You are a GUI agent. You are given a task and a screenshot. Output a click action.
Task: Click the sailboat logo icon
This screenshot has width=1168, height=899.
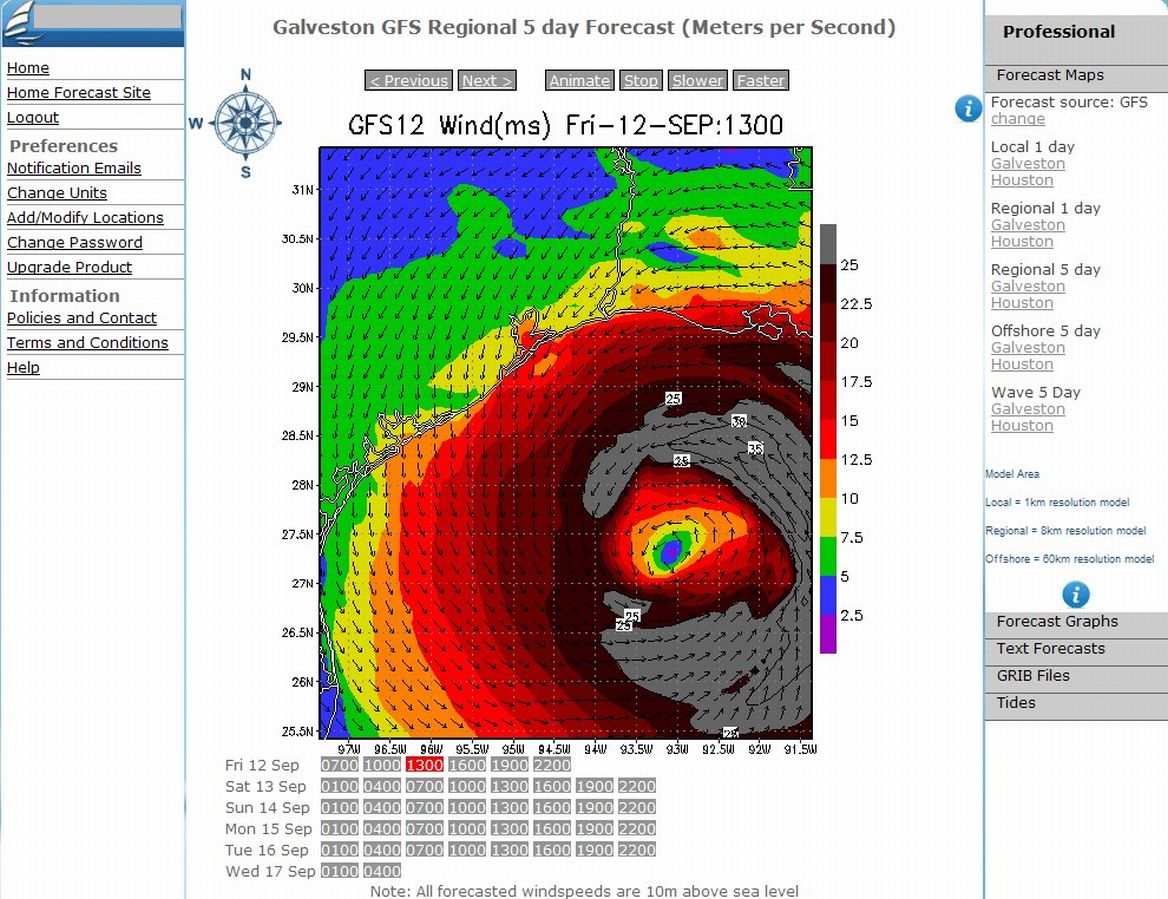[17, 24]
